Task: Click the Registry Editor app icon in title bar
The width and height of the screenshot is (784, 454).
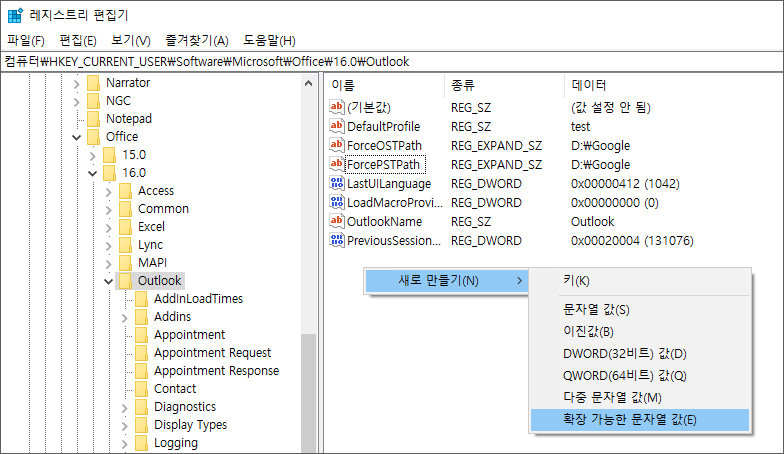Action: coord(15,16)
